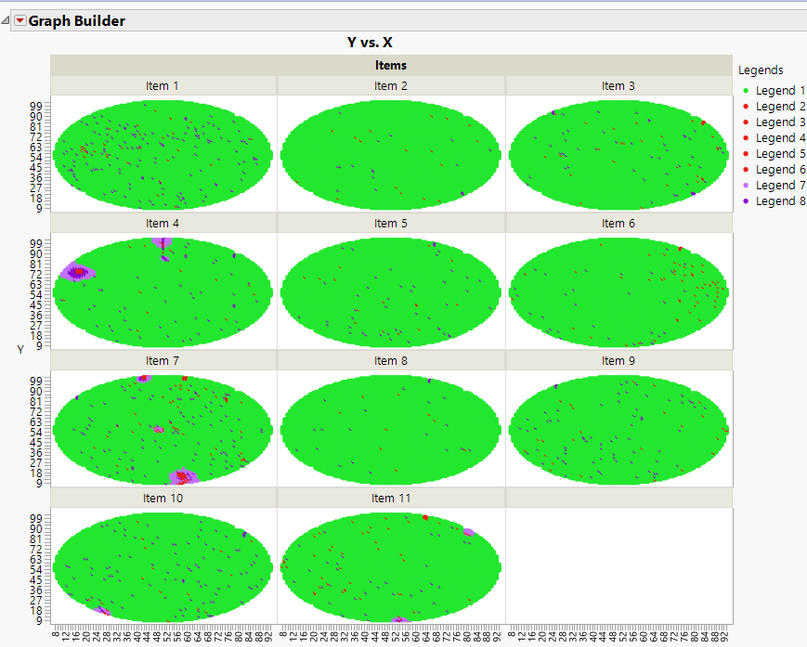Select the Legend 3 label
The height and width of the screenshot is (647, 807).
pos(780,123)
